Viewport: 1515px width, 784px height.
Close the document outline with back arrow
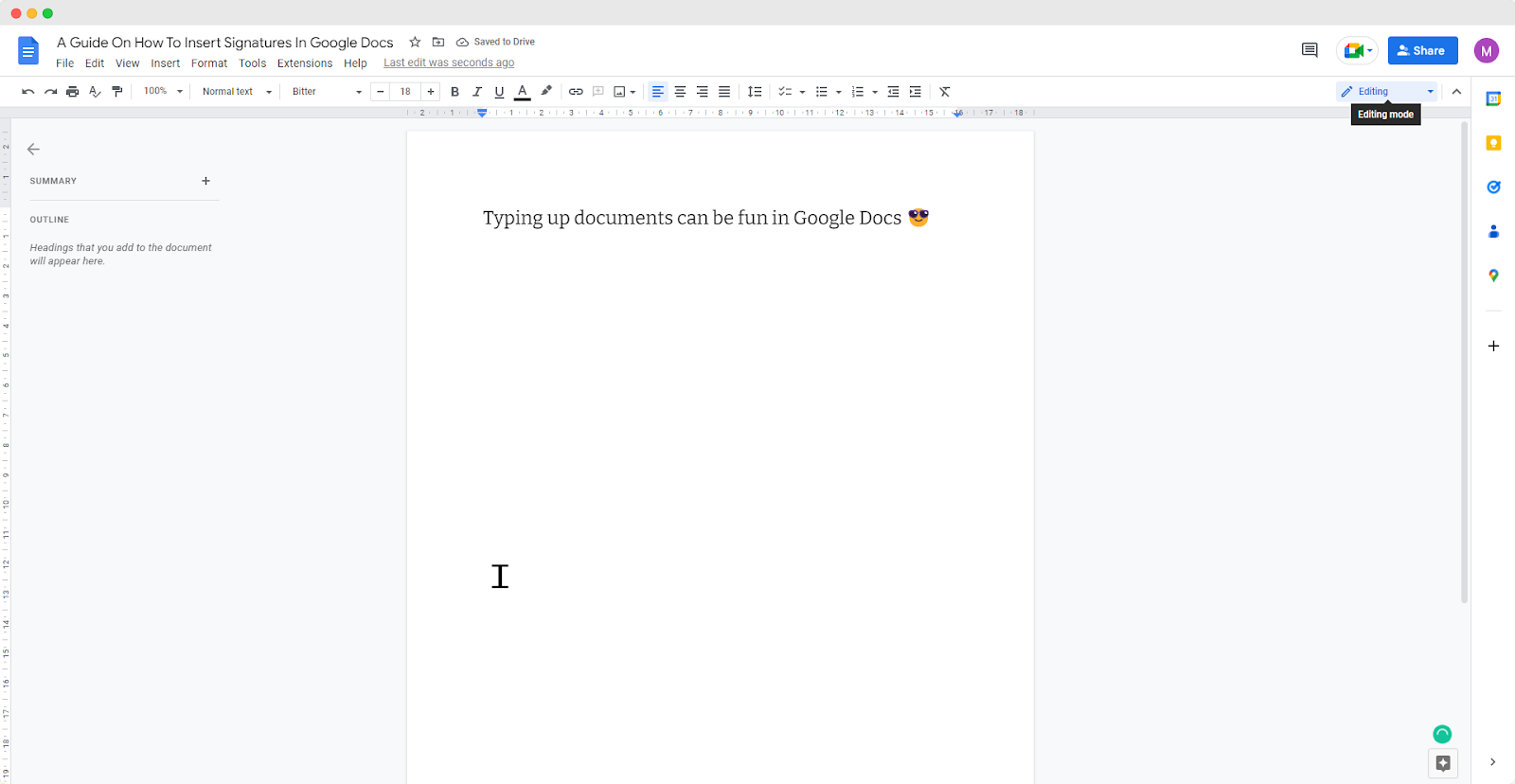point(33,149)
